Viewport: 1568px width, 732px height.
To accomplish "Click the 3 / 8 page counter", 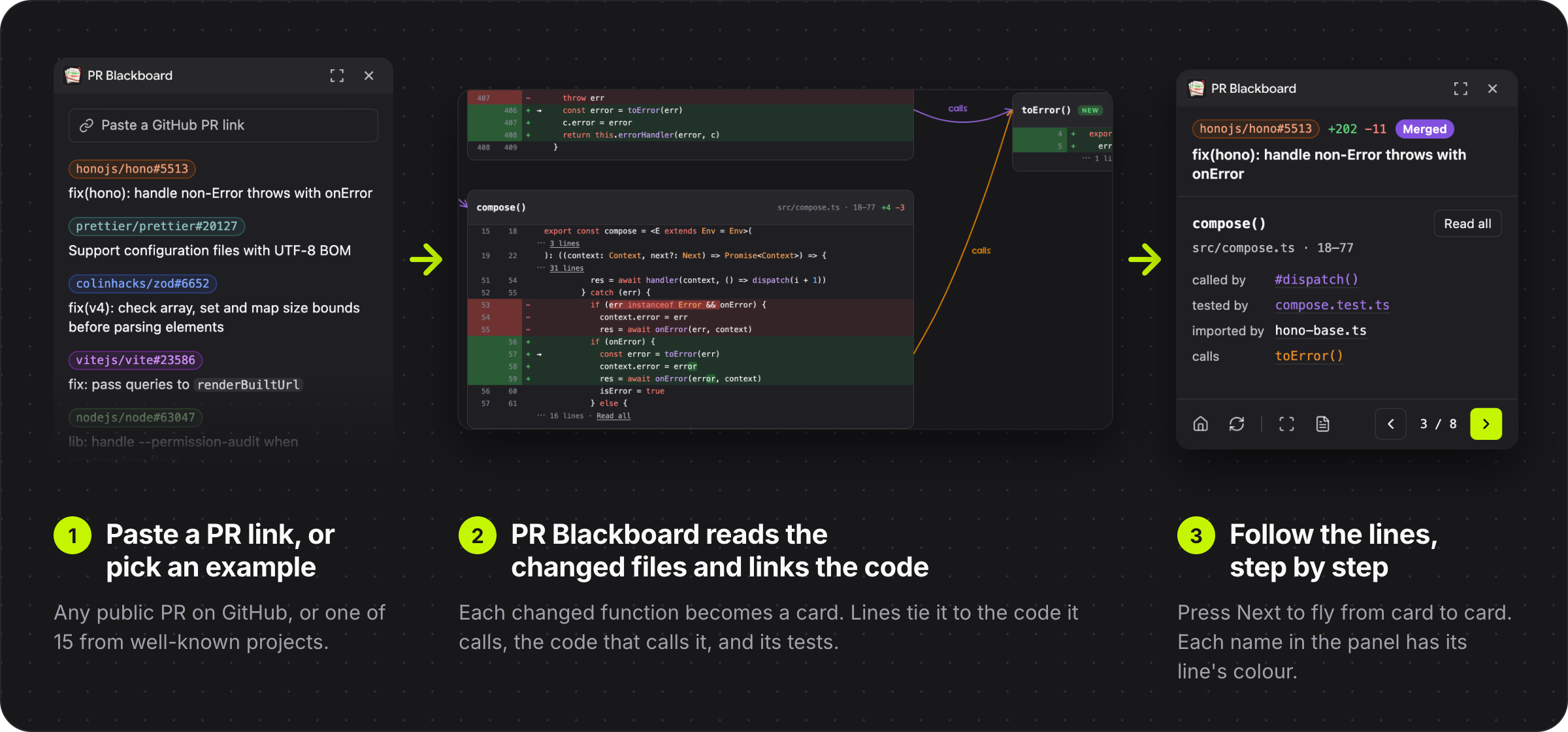I will tap(1438, 424).
